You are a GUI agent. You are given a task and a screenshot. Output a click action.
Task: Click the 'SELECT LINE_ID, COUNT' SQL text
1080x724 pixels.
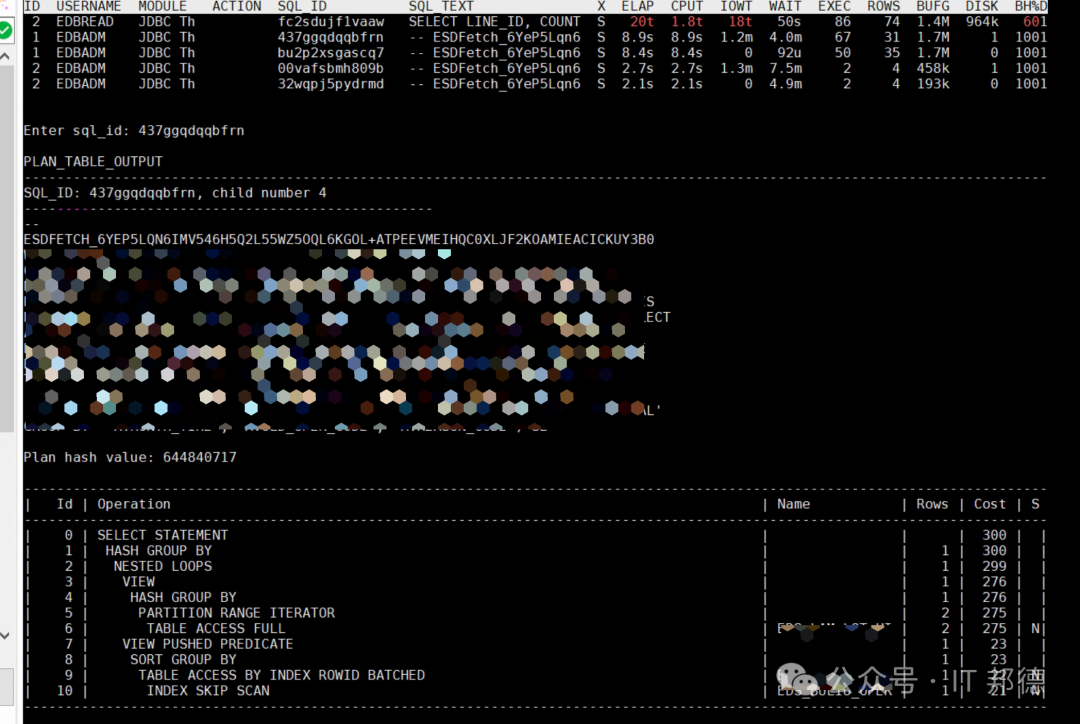495,21
